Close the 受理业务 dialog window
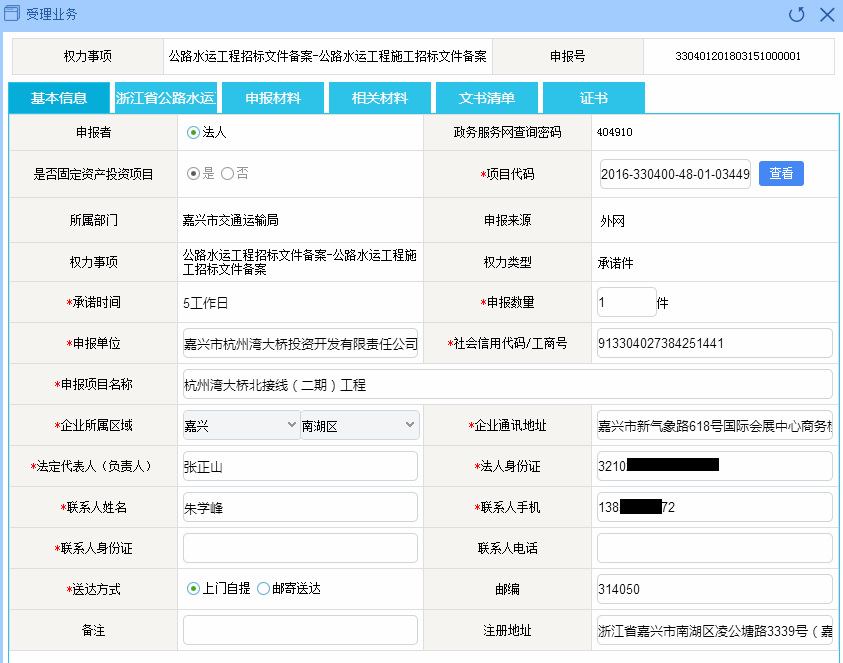The width and height of the screenshot is (843, 663). [826, 14]
